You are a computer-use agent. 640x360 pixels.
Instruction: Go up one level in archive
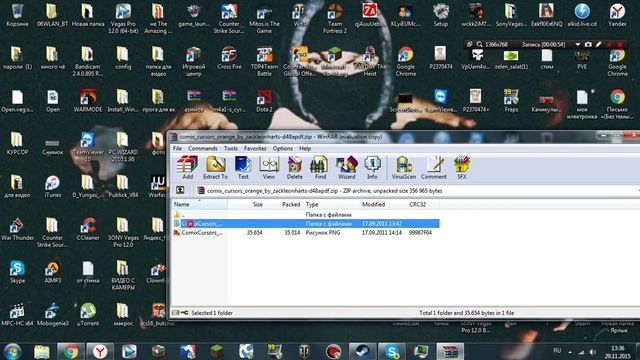[x=180, y=190]
